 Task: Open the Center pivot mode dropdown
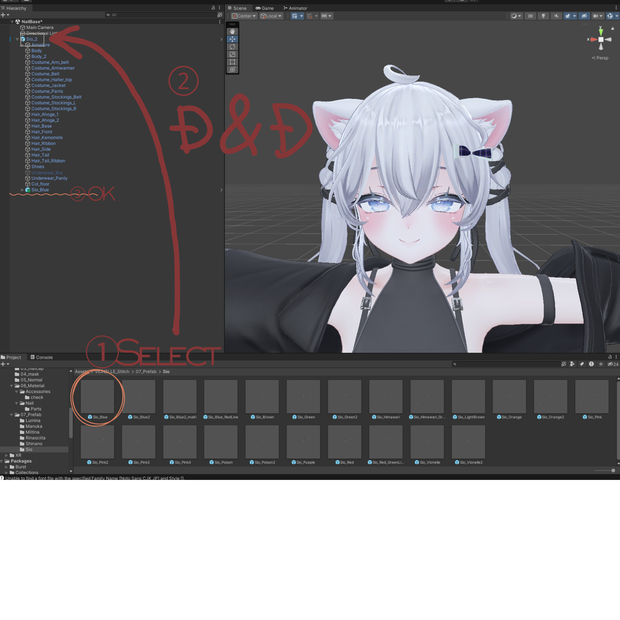(x=244, y=16)
